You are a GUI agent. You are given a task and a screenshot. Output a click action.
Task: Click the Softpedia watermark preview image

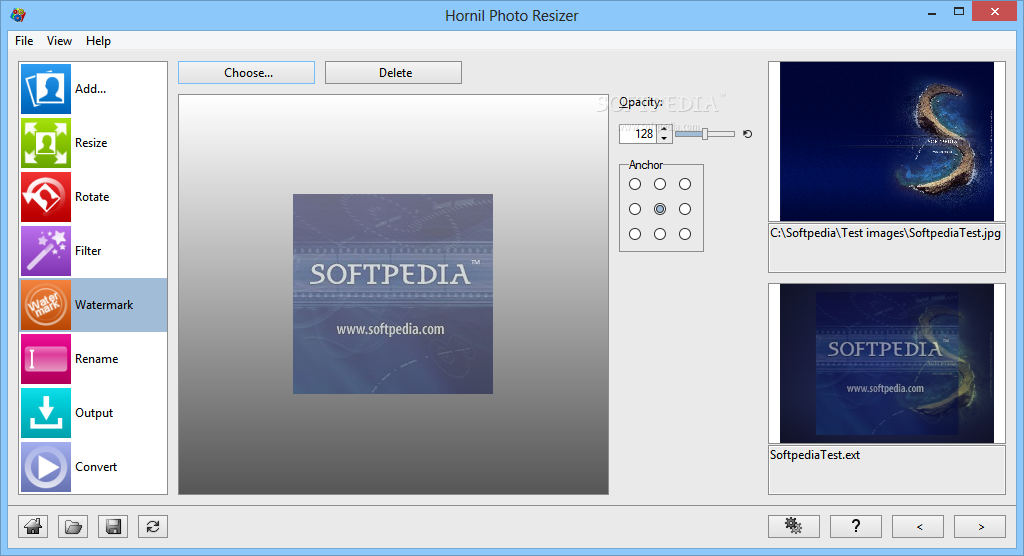(x=392, y=294)
